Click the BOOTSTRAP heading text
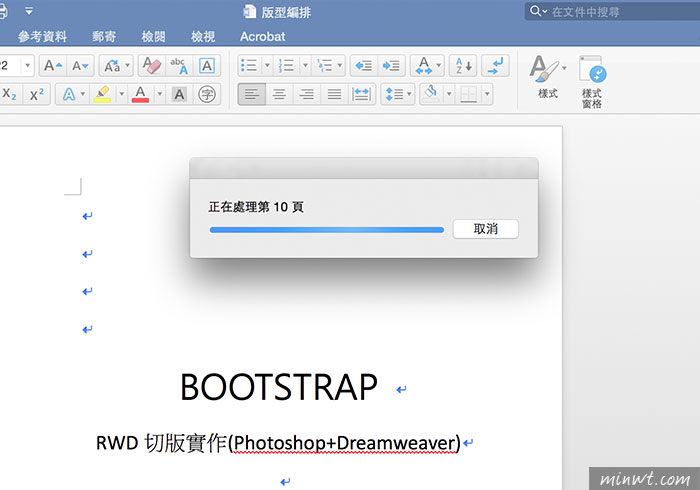The width and height of the screenshot is (700, 490). (279, 387)
